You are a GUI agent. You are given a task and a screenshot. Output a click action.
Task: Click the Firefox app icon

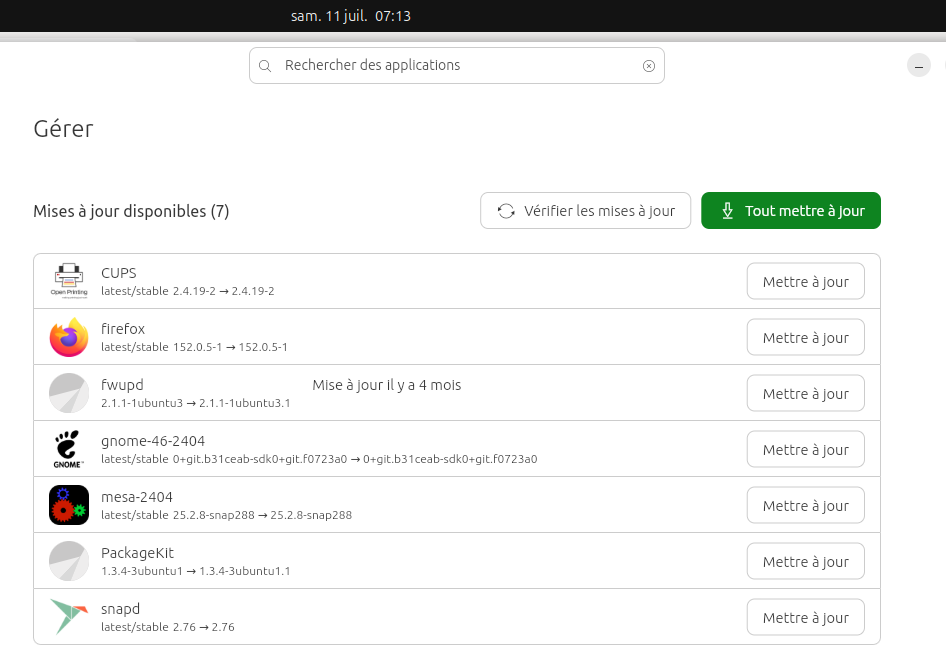[69, 337]
